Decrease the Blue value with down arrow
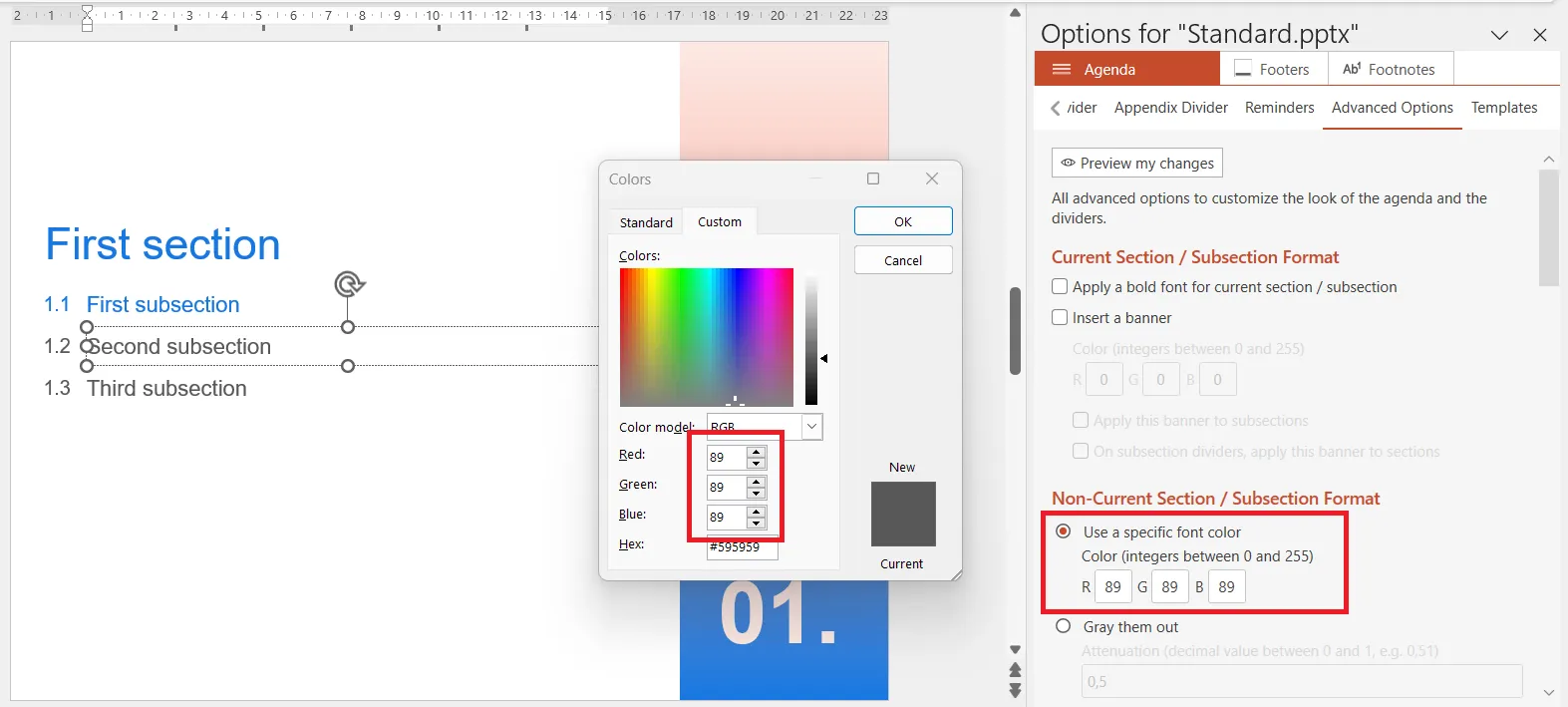Viewport: 1568px width, 707px height. coord(757,523)
